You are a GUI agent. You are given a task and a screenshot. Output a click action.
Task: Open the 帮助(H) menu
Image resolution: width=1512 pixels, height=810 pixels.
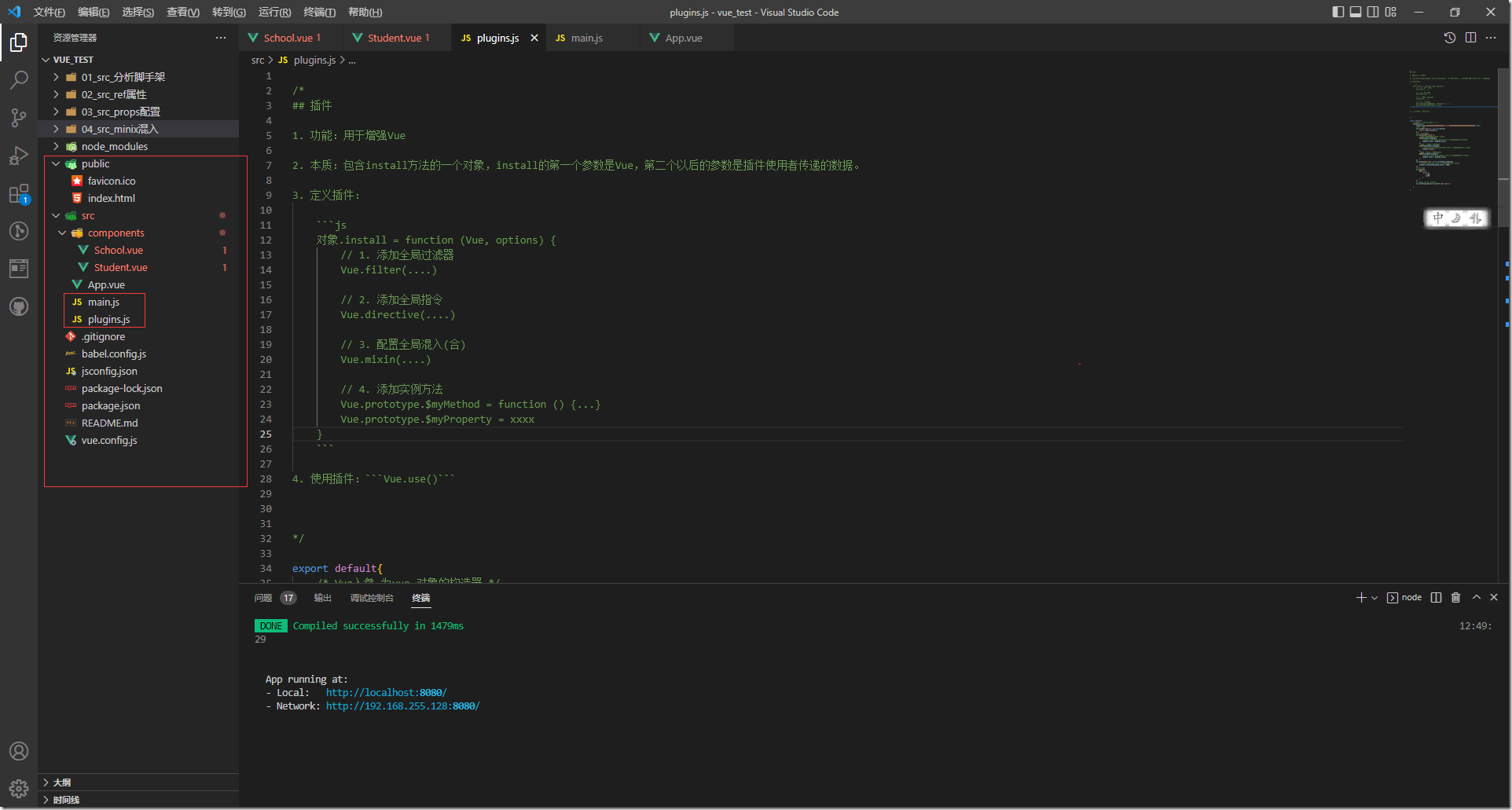365,12
